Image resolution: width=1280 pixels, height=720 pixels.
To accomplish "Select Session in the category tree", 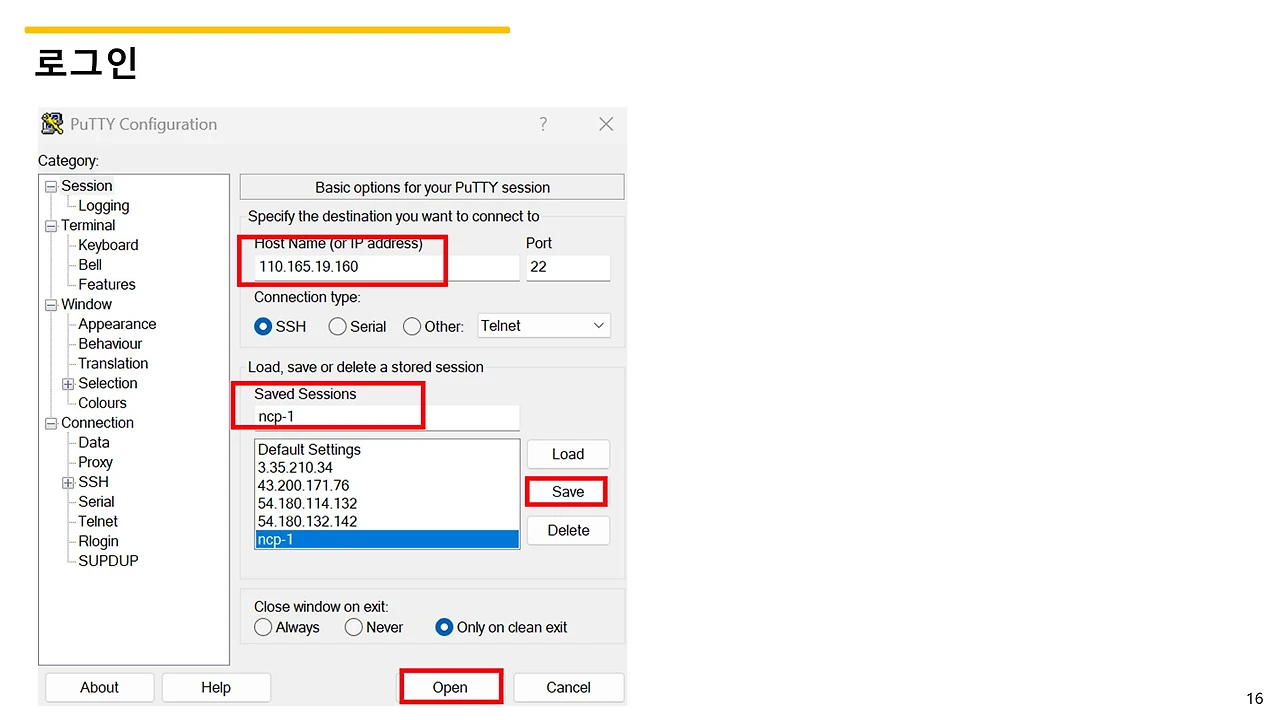I will click(87, 186).
